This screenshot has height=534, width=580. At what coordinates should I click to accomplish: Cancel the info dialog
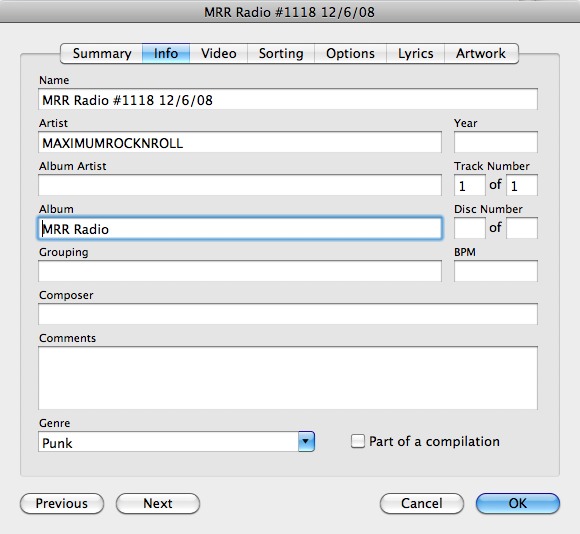[422, 503]
